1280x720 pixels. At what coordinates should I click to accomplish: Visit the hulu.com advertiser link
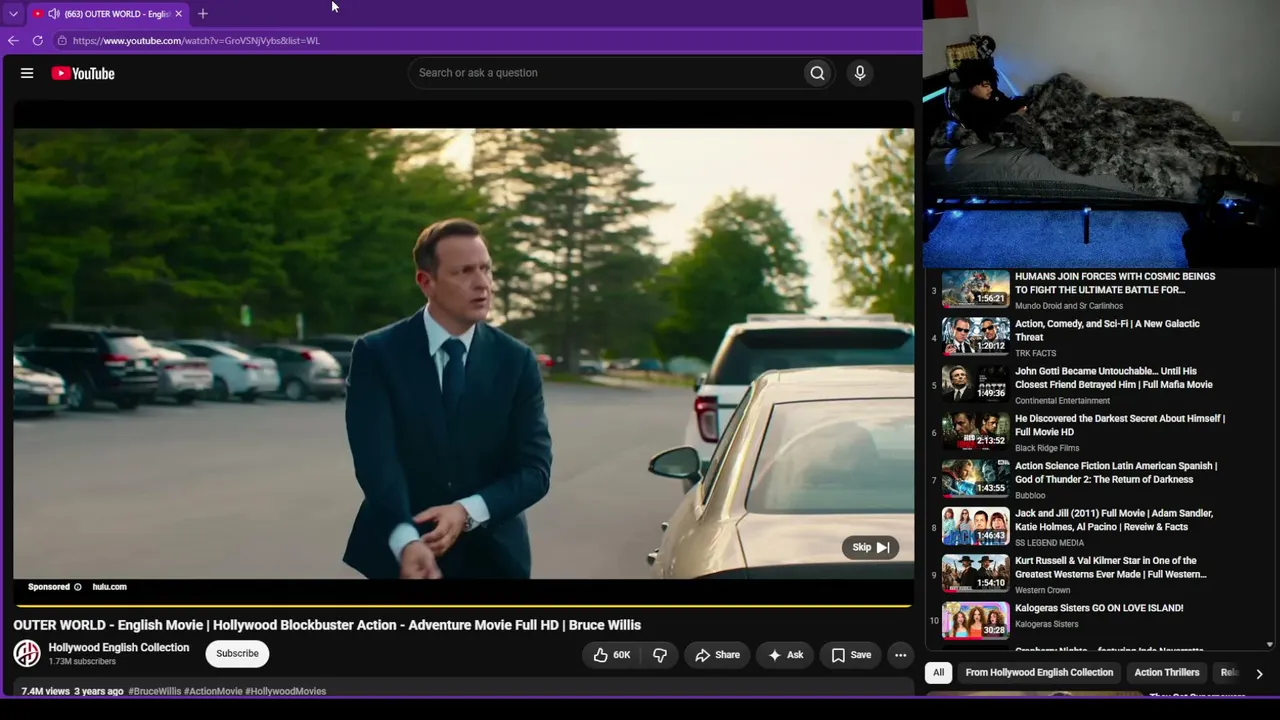pyautogui.click(x=110, y=587)
